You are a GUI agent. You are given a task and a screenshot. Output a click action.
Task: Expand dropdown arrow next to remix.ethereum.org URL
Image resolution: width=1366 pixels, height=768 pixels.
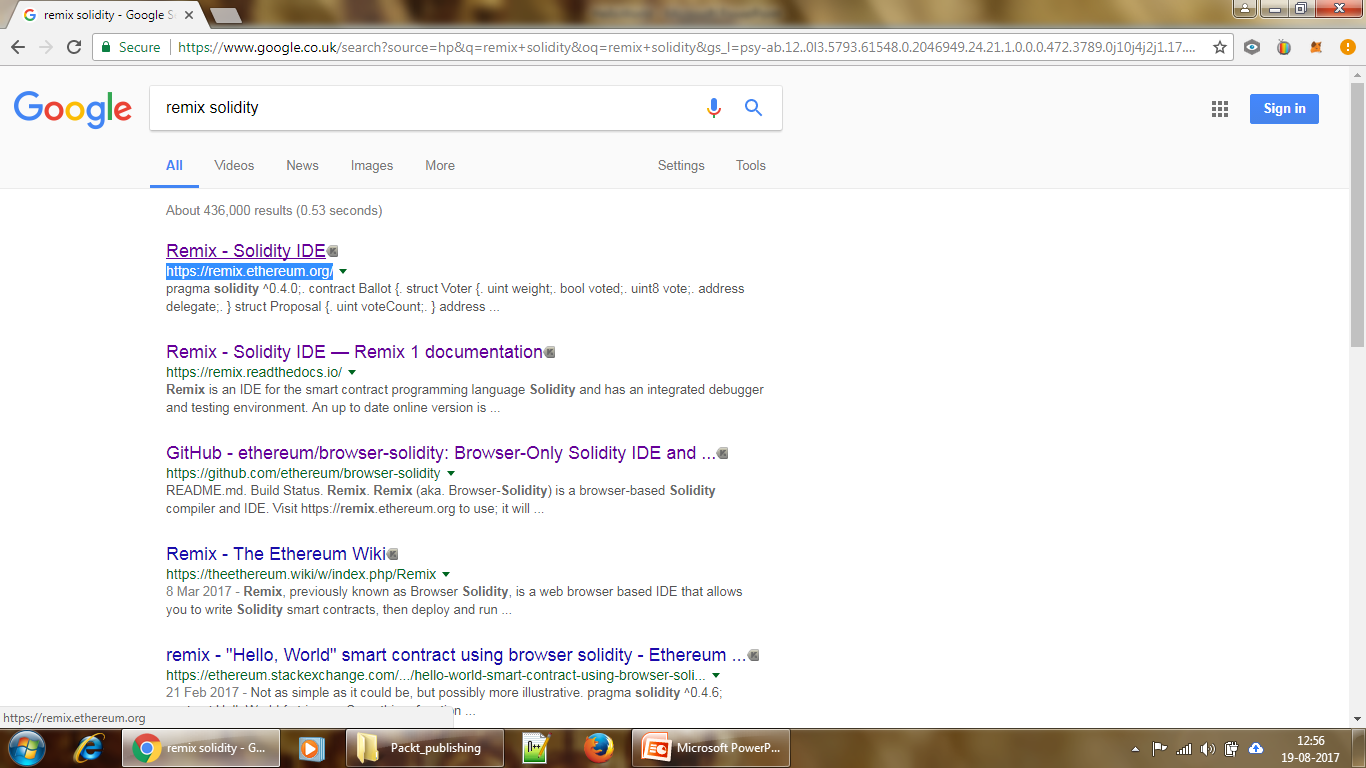point(343,272)
